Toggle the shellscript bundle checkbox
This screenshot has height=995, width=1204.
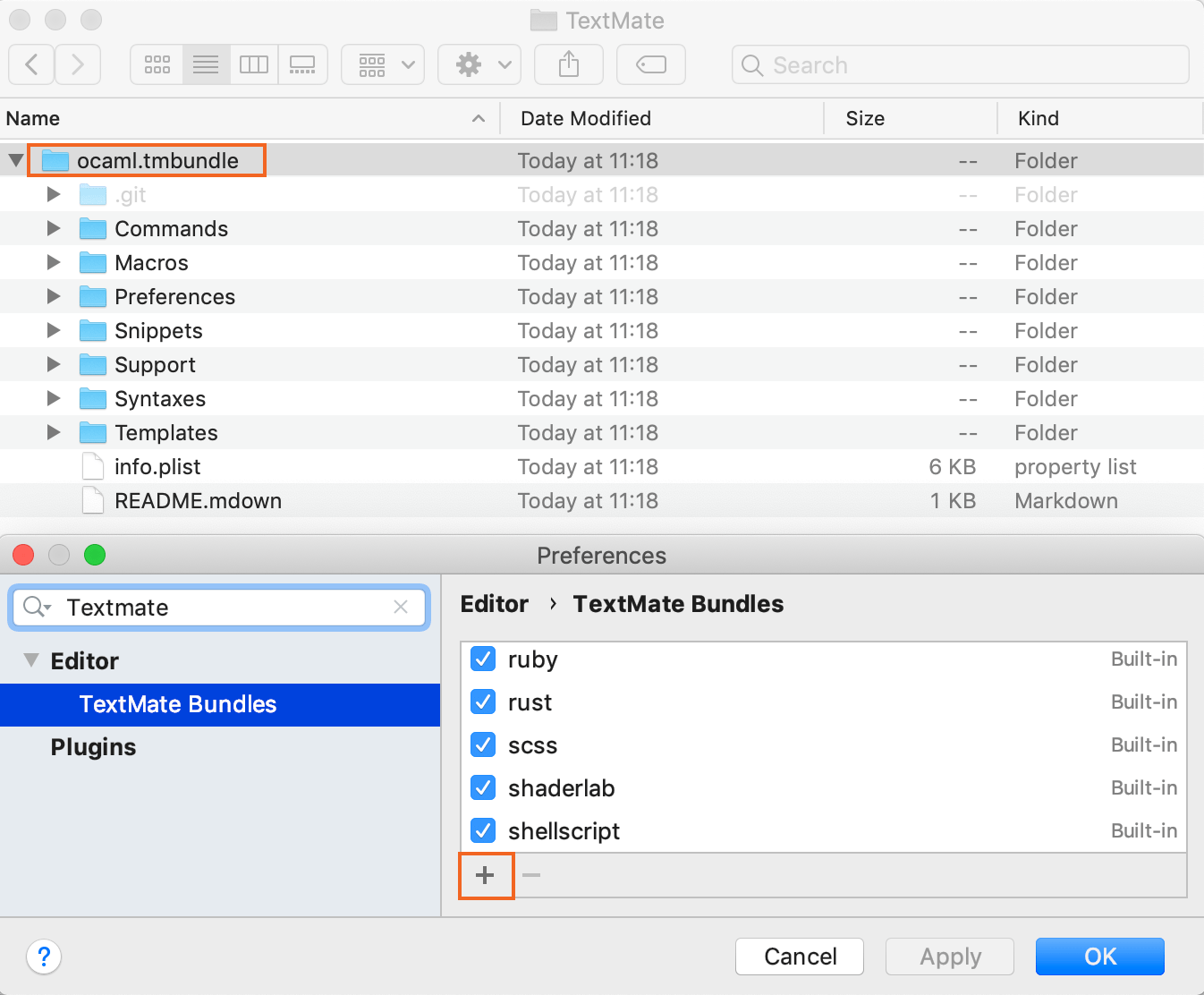coord(482,830)
